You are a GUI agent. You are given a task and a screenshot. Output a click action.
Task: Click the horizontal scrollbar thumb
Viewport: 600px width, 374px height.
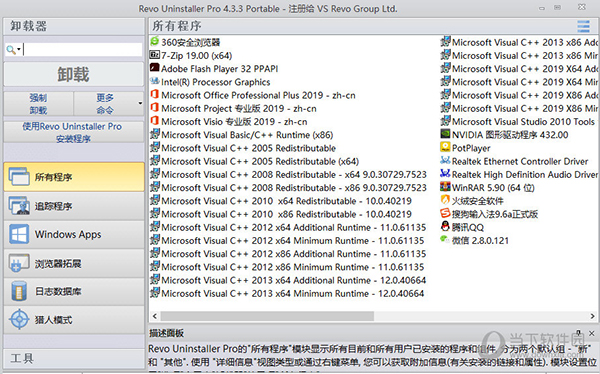[x=267, y=316]
